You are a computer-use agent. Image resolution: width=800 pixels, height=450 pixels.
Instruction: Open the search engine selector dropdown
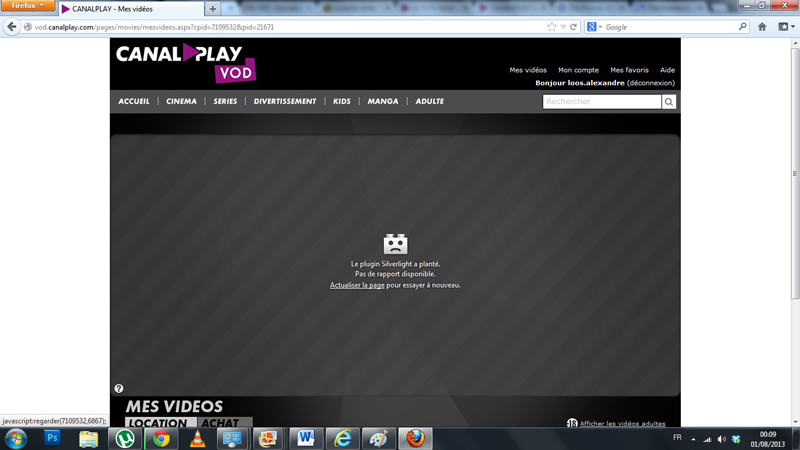pos(594,27)
